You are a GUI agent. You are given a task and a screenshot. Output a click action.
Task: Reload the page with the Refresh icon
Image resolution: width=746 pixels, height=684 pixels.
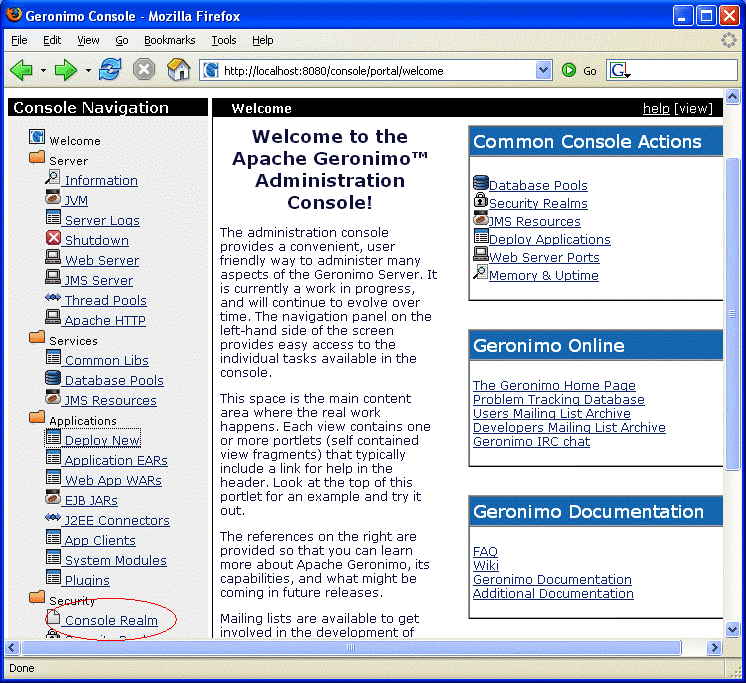(x=110, y=70)
